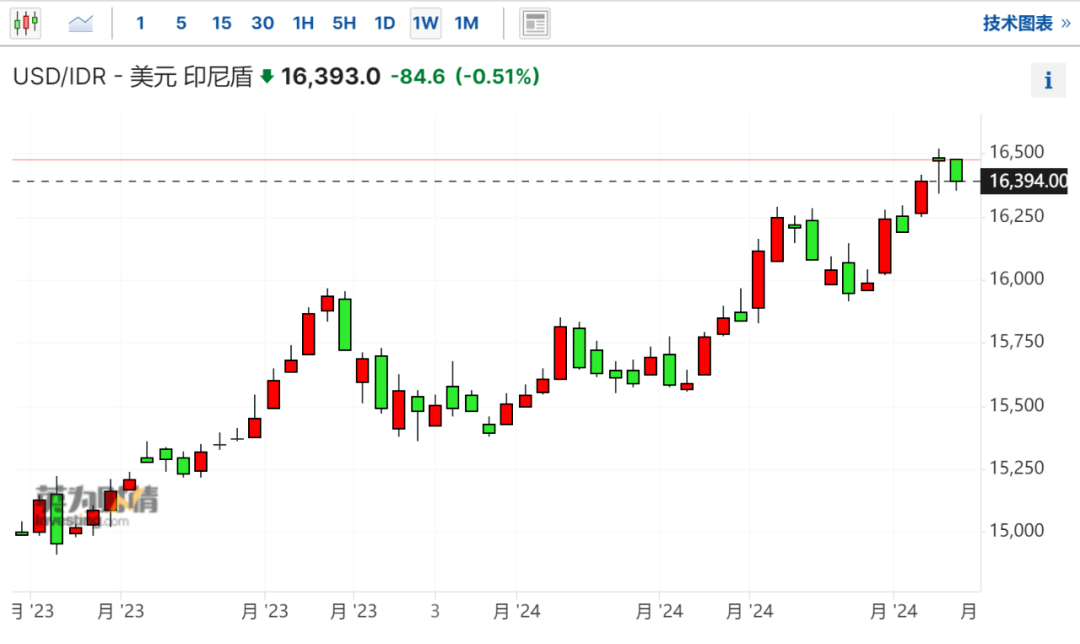Click the 16,500 price axis label
Viewport: 1080px width, 644px height.
(x=1016, y=152)
